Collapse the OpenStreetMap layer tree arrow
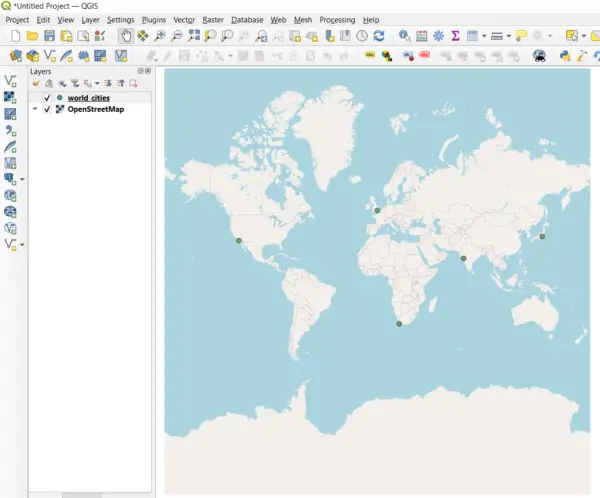Screen dimensions: 600x498 point(36,109)
